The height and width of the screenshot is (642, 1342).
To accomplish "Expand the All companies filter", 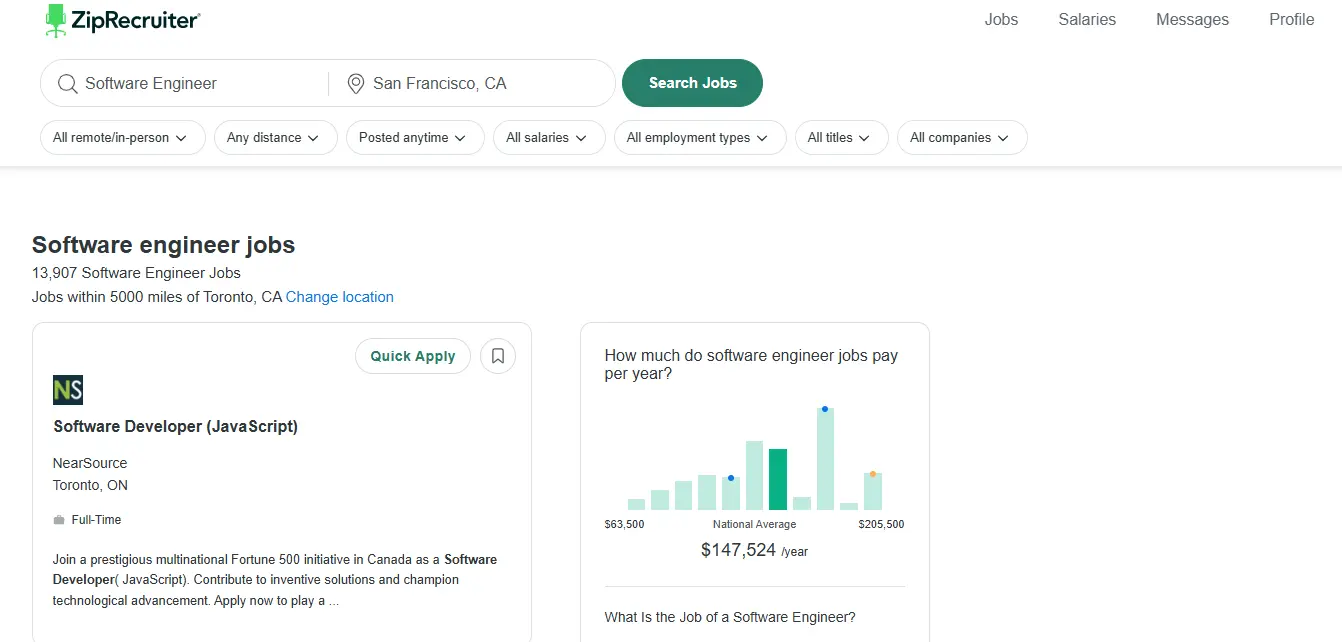I will click(962, 138).
